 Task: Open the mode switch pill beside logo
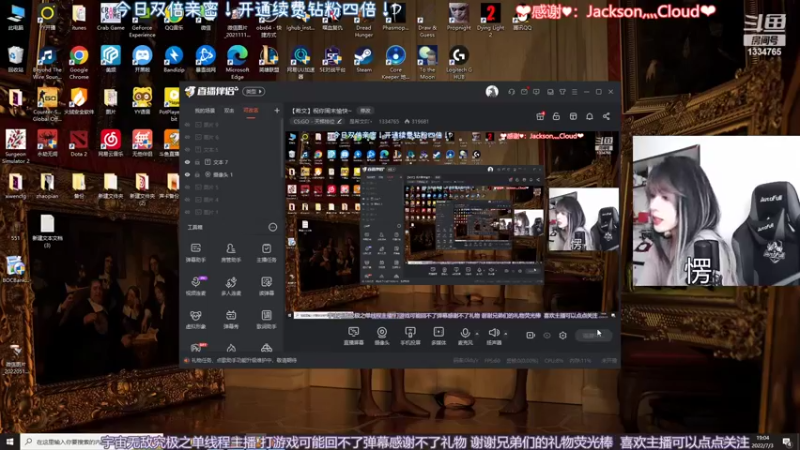(x=254, y=91)
